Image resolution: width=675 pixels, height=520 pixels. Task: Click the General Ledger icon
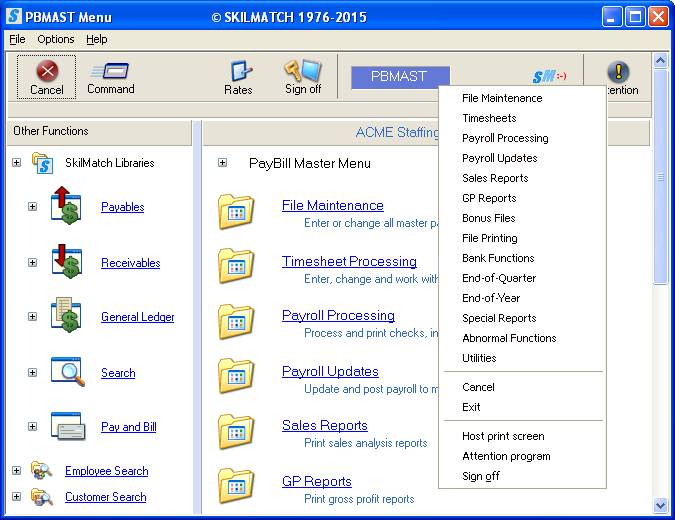pos(66,316)
